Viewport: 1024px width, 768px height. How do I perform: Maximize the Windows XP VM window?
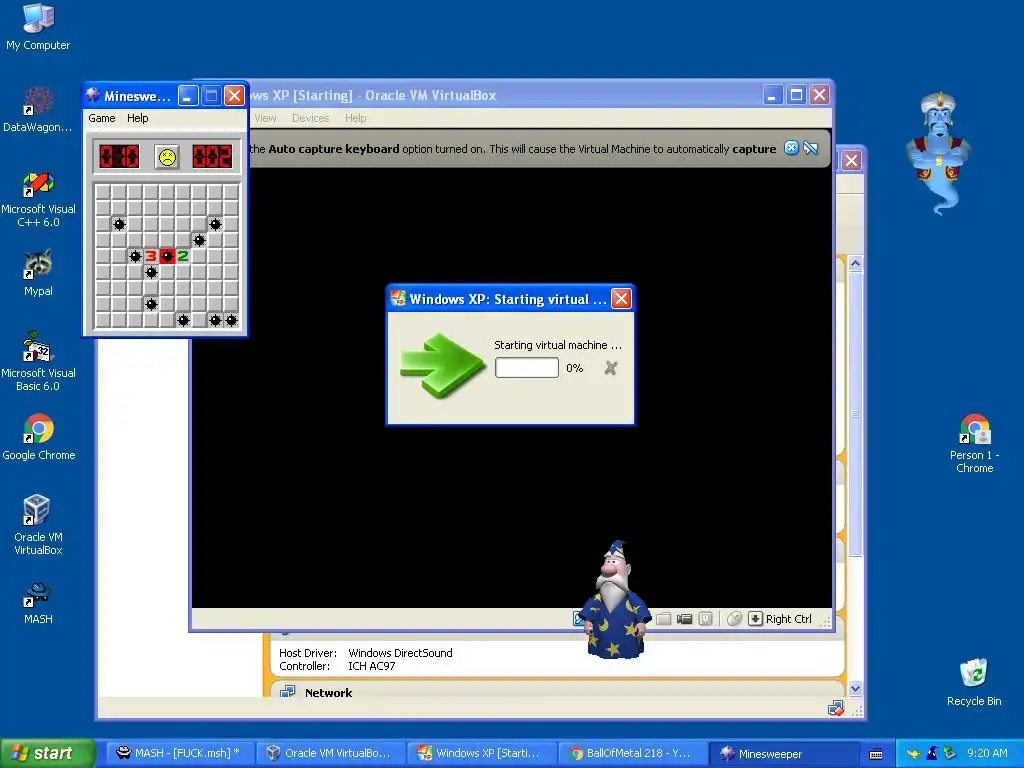[x=796, y=95]
